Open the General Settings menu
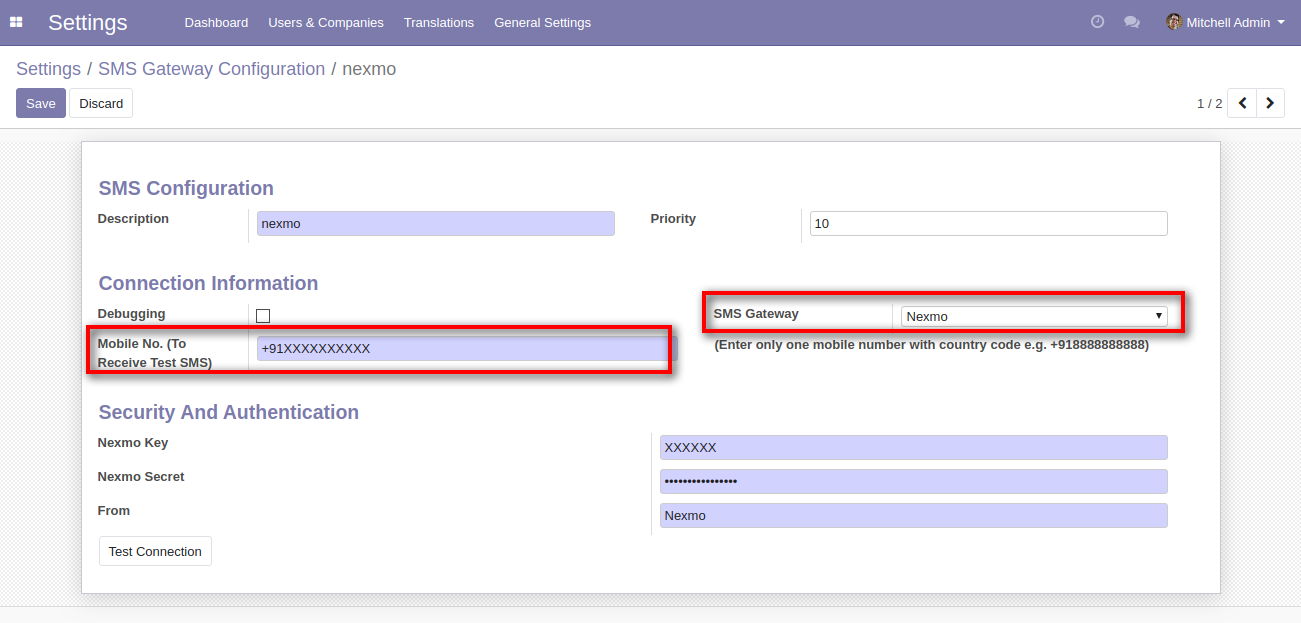The height and width of the screenshot is (623, 1301). (542, 22)
